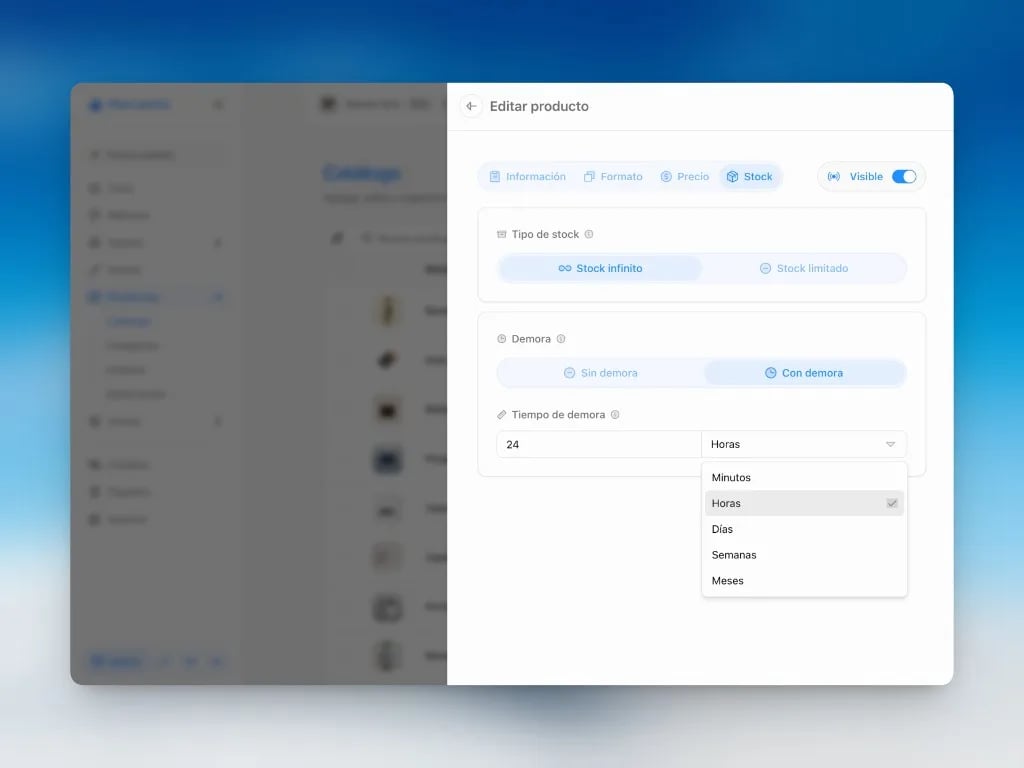Select Sin demora option
The width and height of the screenshot is (1024, 768).
click(600, 373)
